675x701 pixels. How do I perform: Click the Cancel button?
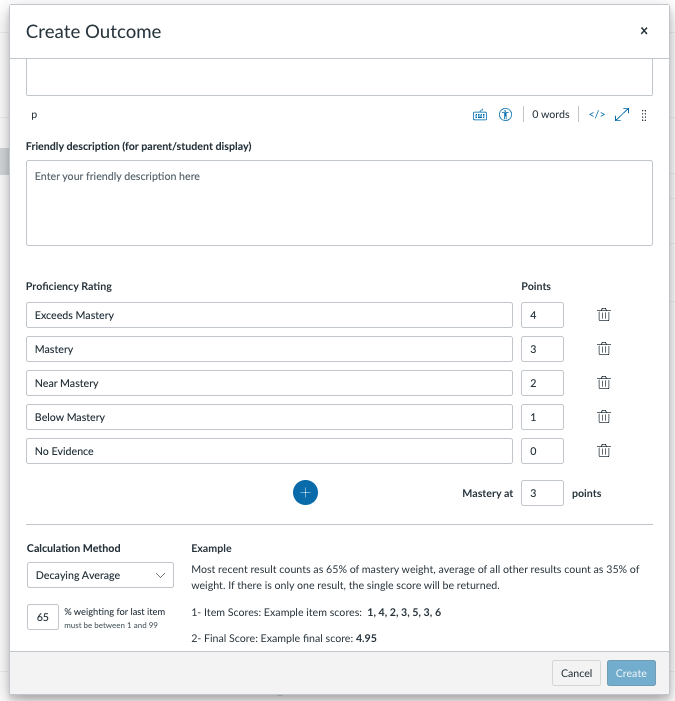point(576,673)
